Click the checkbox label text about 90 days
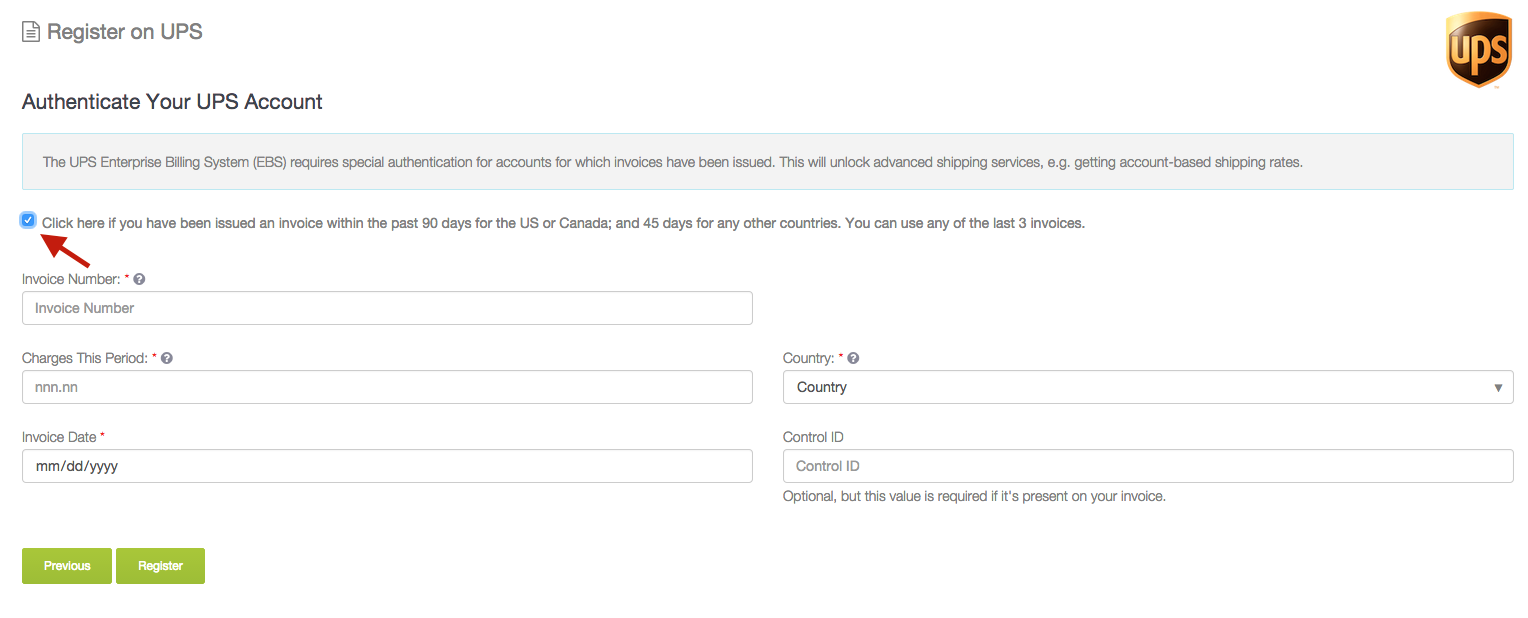The width and height of the screenshot is (1528, 618). [x=563, y=223]
